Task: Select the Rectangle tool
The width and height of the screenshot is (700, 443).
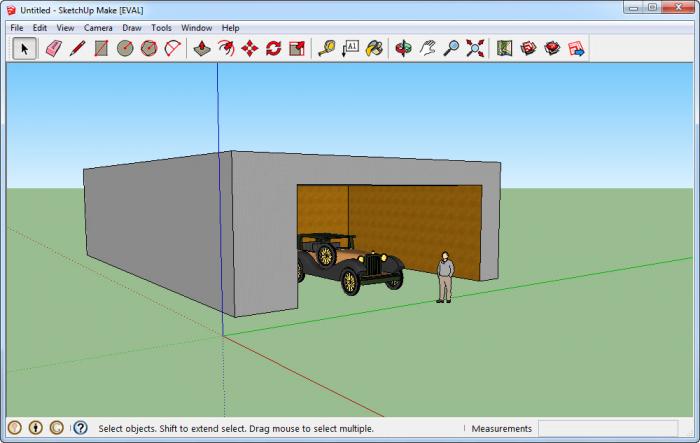Action: coord(101,48)
